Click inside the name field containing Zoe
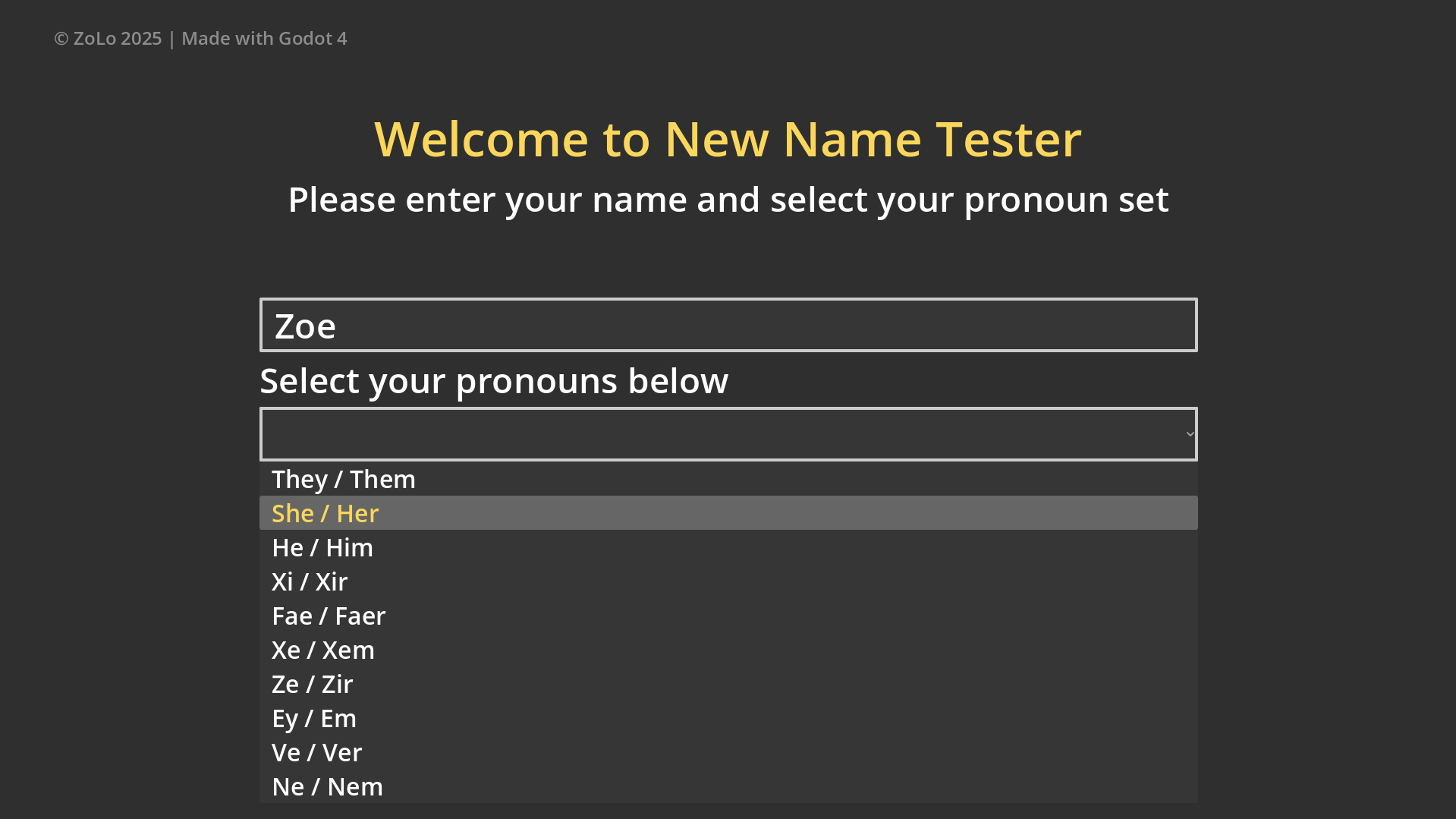1456x819 pixels. point(728,324)
